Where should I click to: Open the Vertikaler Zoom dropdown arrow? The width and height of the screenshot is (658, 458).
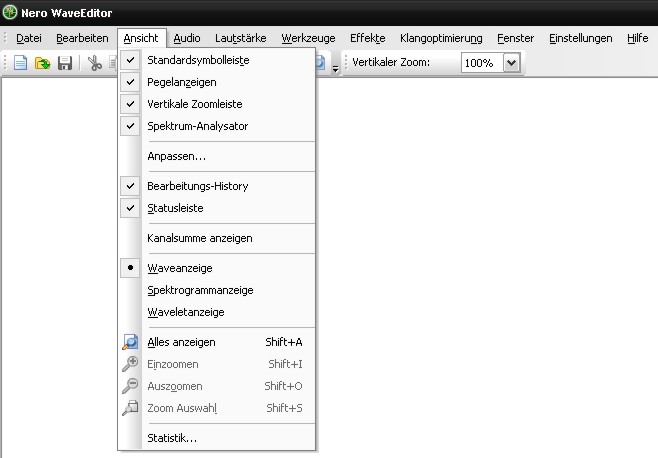click(512, 63)
